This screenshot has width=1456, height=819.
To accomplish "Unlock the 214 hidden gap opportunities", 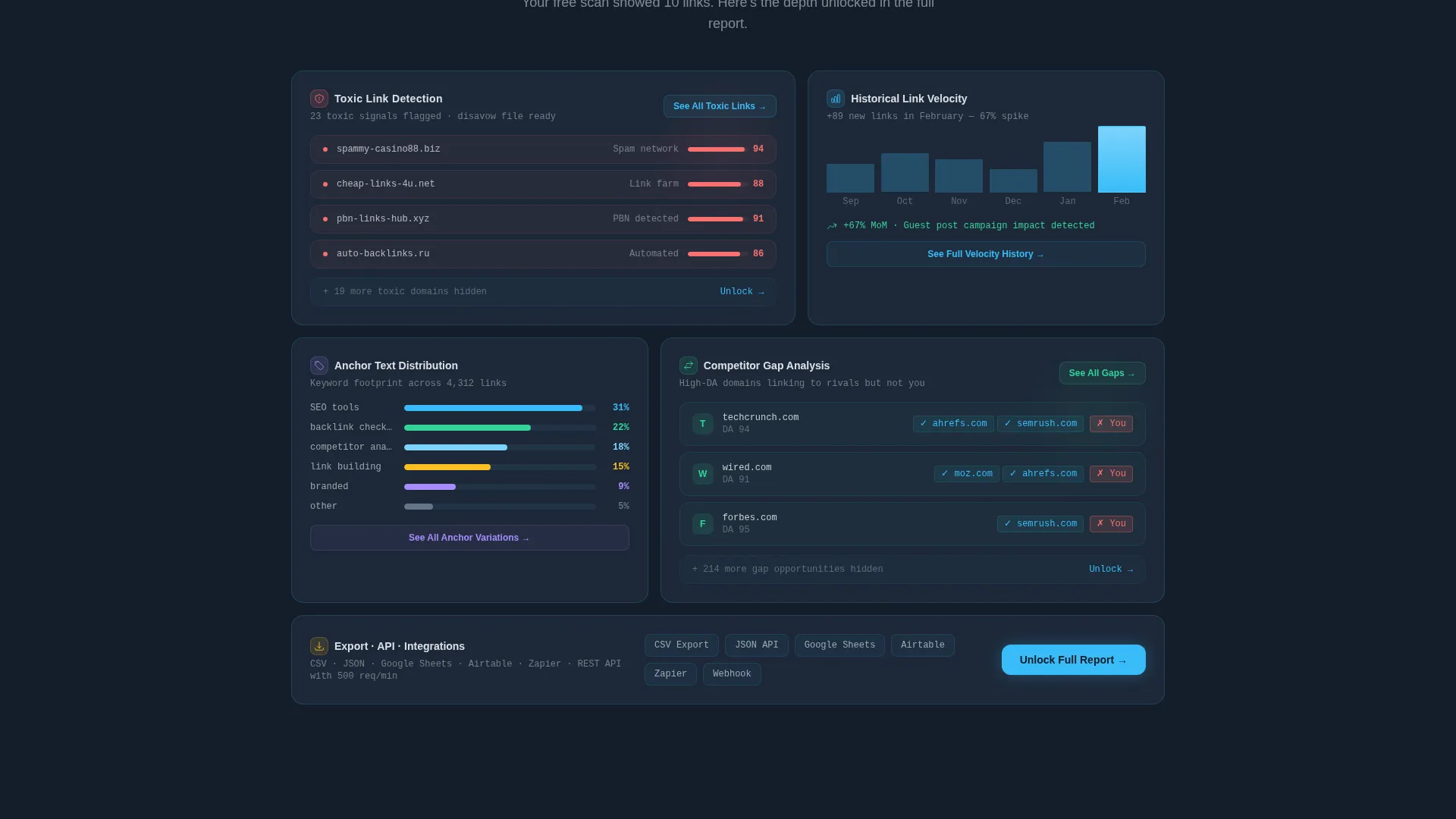I will pos(1111,570).
